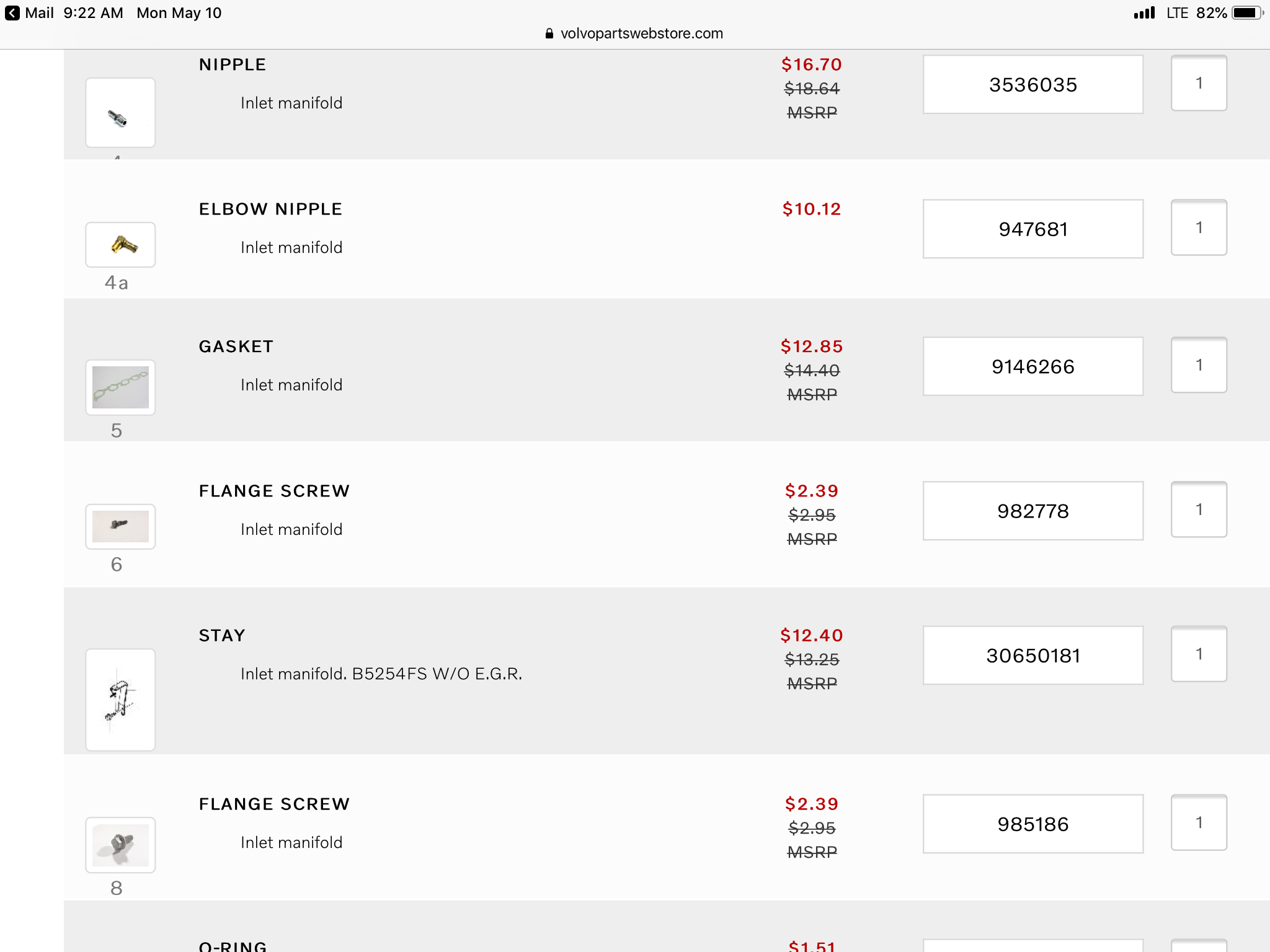Open the stay bracket diagram thumbnail
The height and width of the screenshot is (952, 1270).
tap(120, 700)
